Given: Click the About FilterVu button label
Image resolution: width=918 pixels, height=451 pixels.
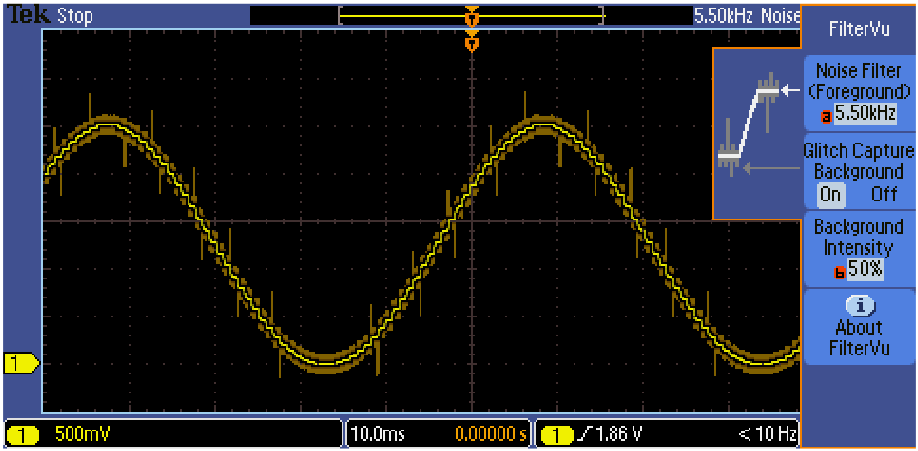Looking at the screenshot, I should coord(858,338).
